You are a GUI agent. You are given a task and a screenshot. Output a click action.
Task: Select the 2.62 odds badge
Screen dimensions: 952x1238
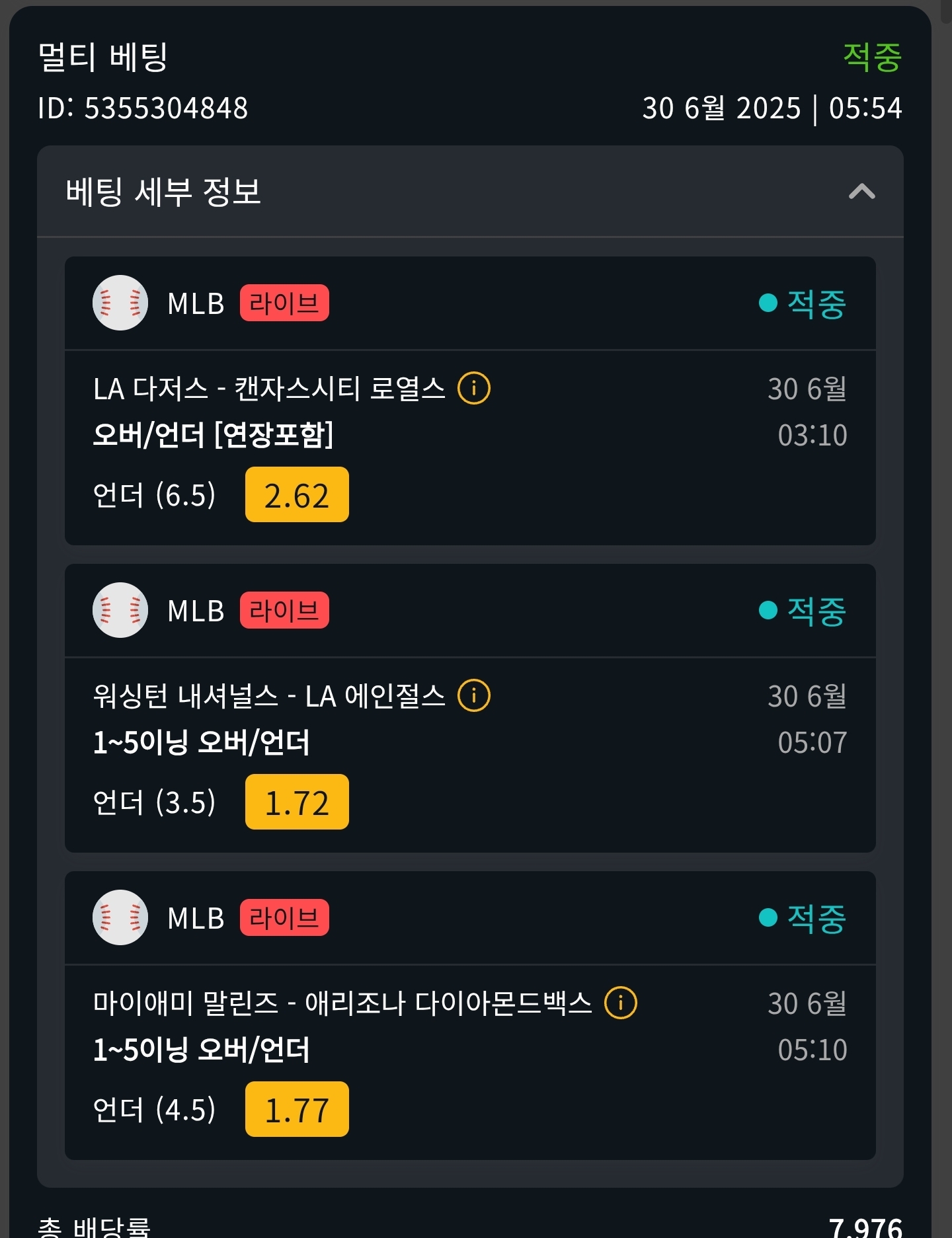(x=297, y=494)
